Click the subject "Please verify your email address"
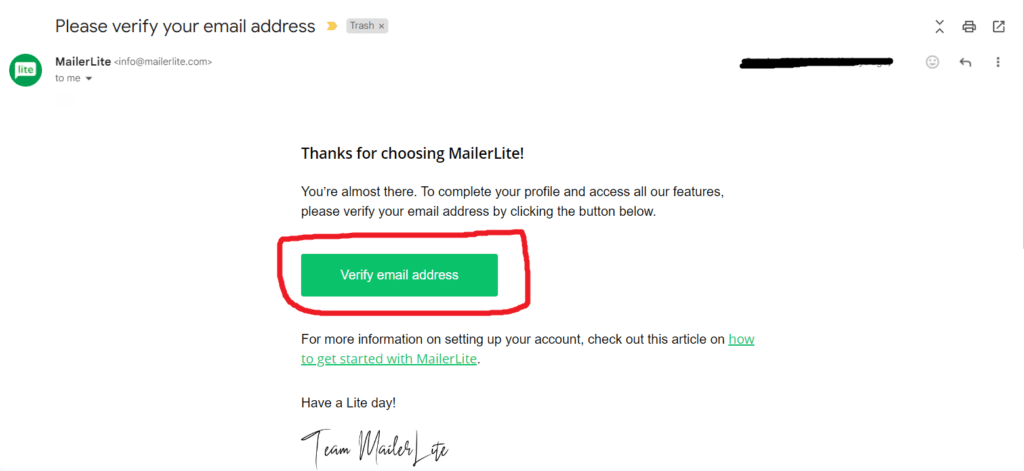The image size is (1024, 471). [x=185, y=26]
